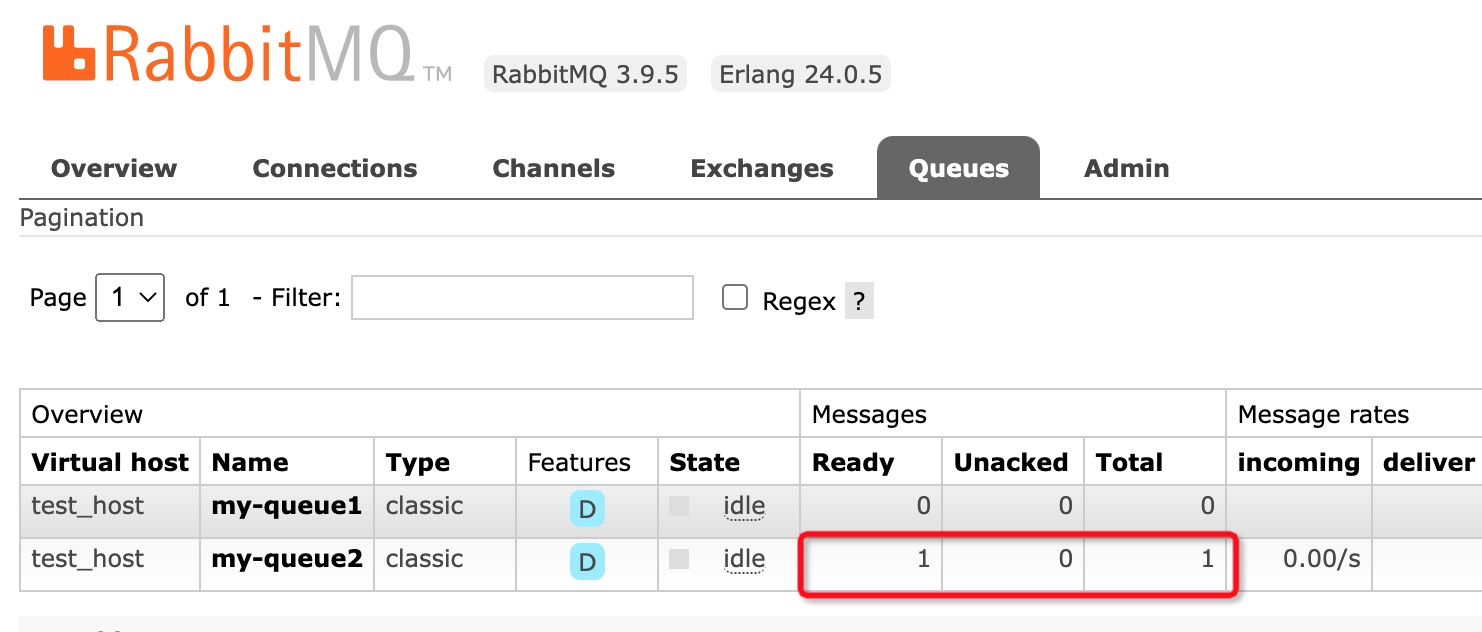Screen dimensions: 1482x632
Task: Enable the Regex checkbox
Action: tap(736, 295)
